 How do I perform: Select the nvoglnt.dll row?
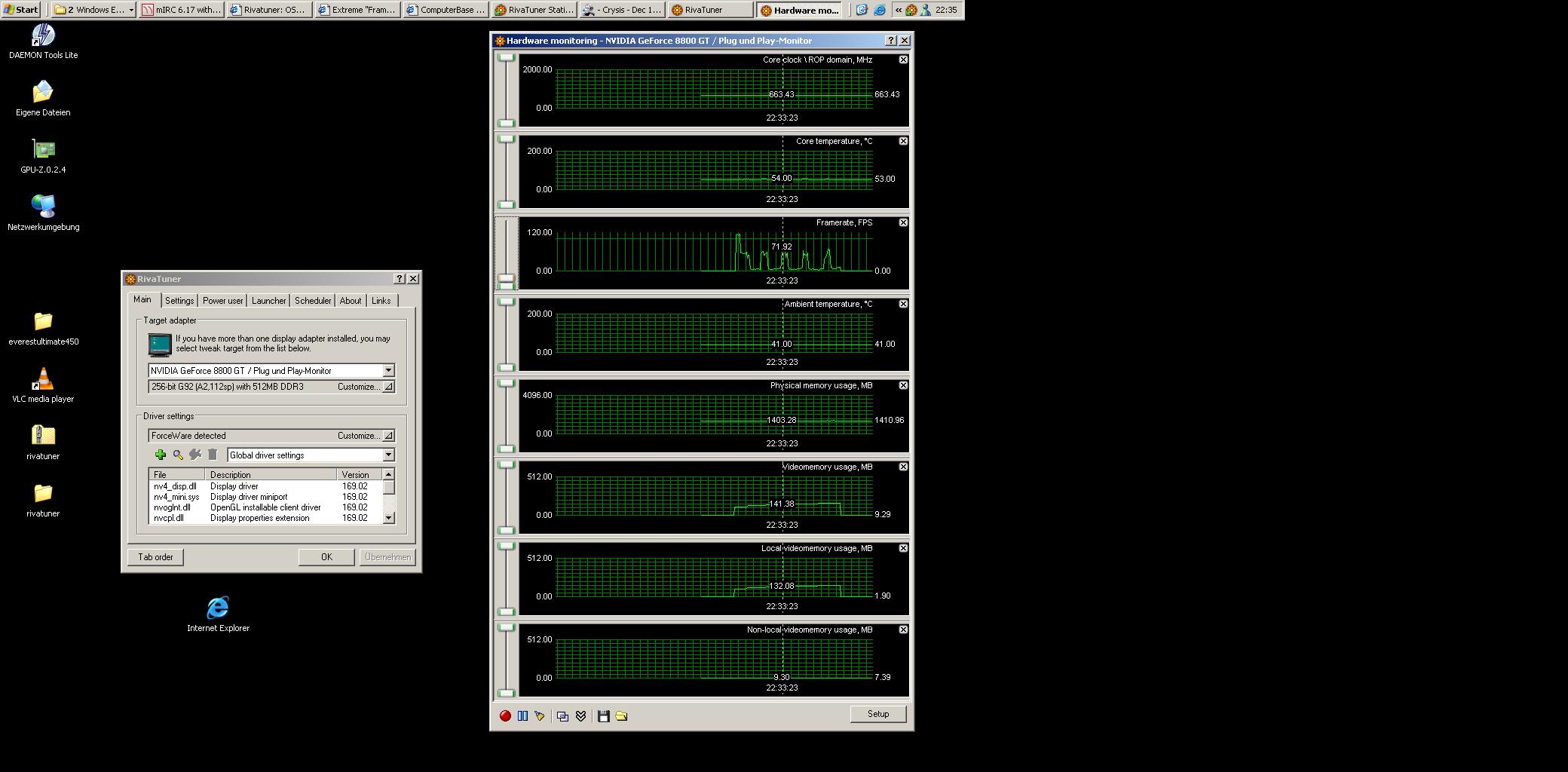[x=266, y=507]
